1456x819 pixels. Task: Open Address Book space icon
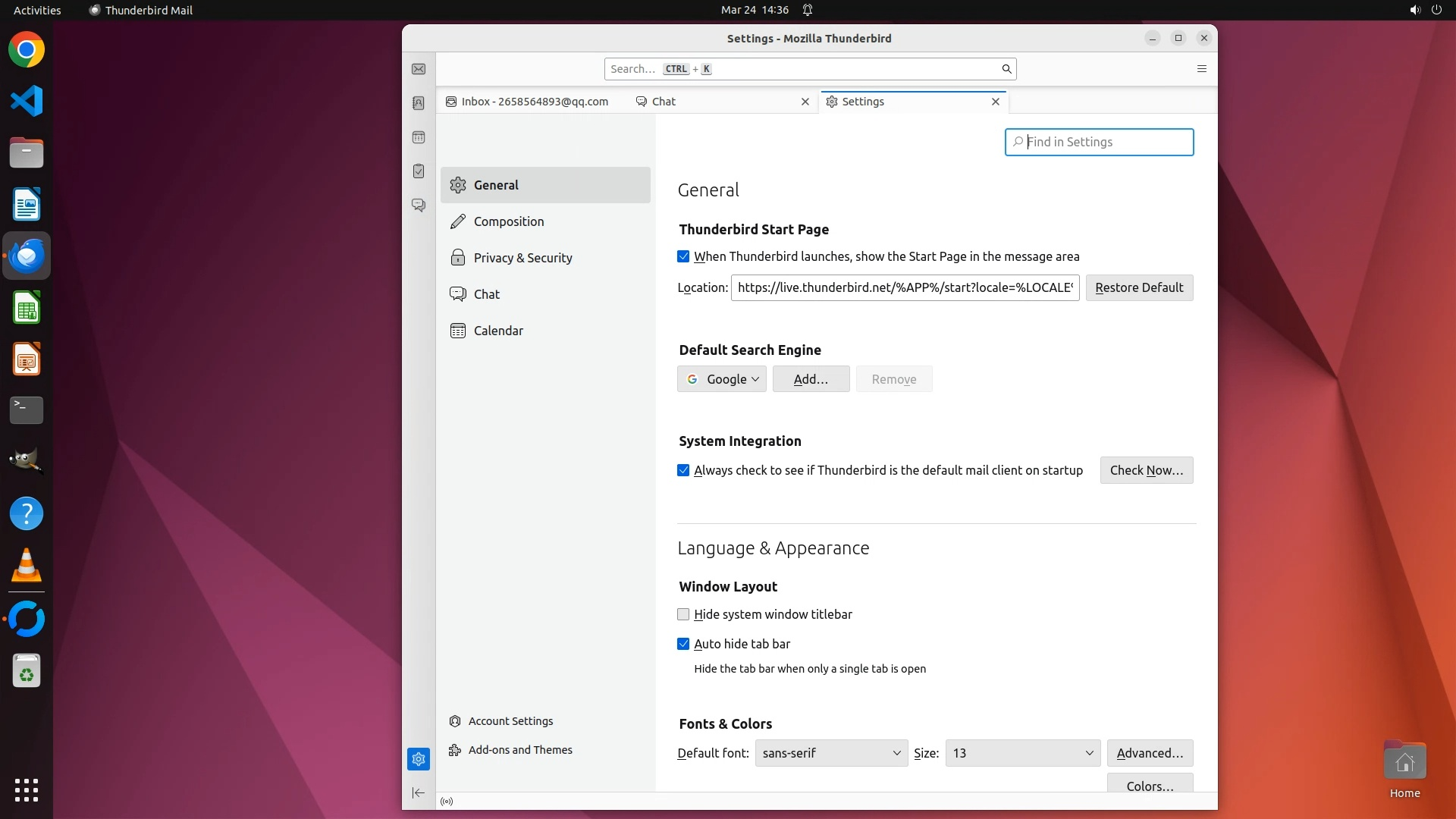[x=419, y=103]
